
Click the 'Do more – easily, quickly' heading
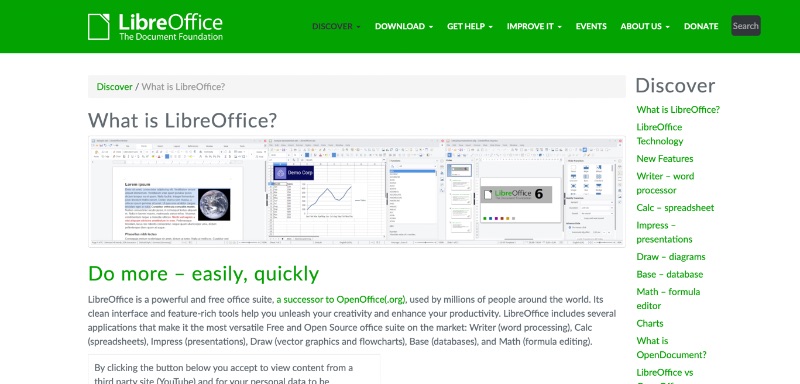[204, 274]
